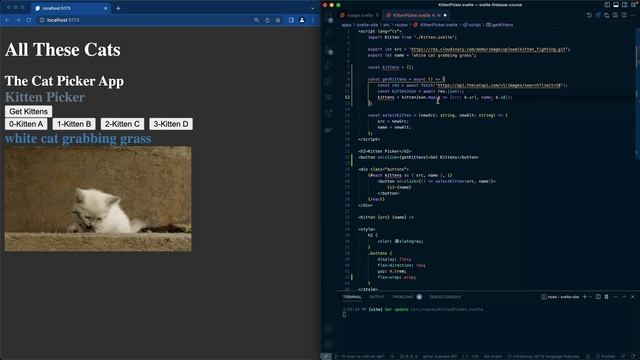The image size is (640, 360).
Task: Click the remote indicator in status bar corner
Action: [326, 356]
